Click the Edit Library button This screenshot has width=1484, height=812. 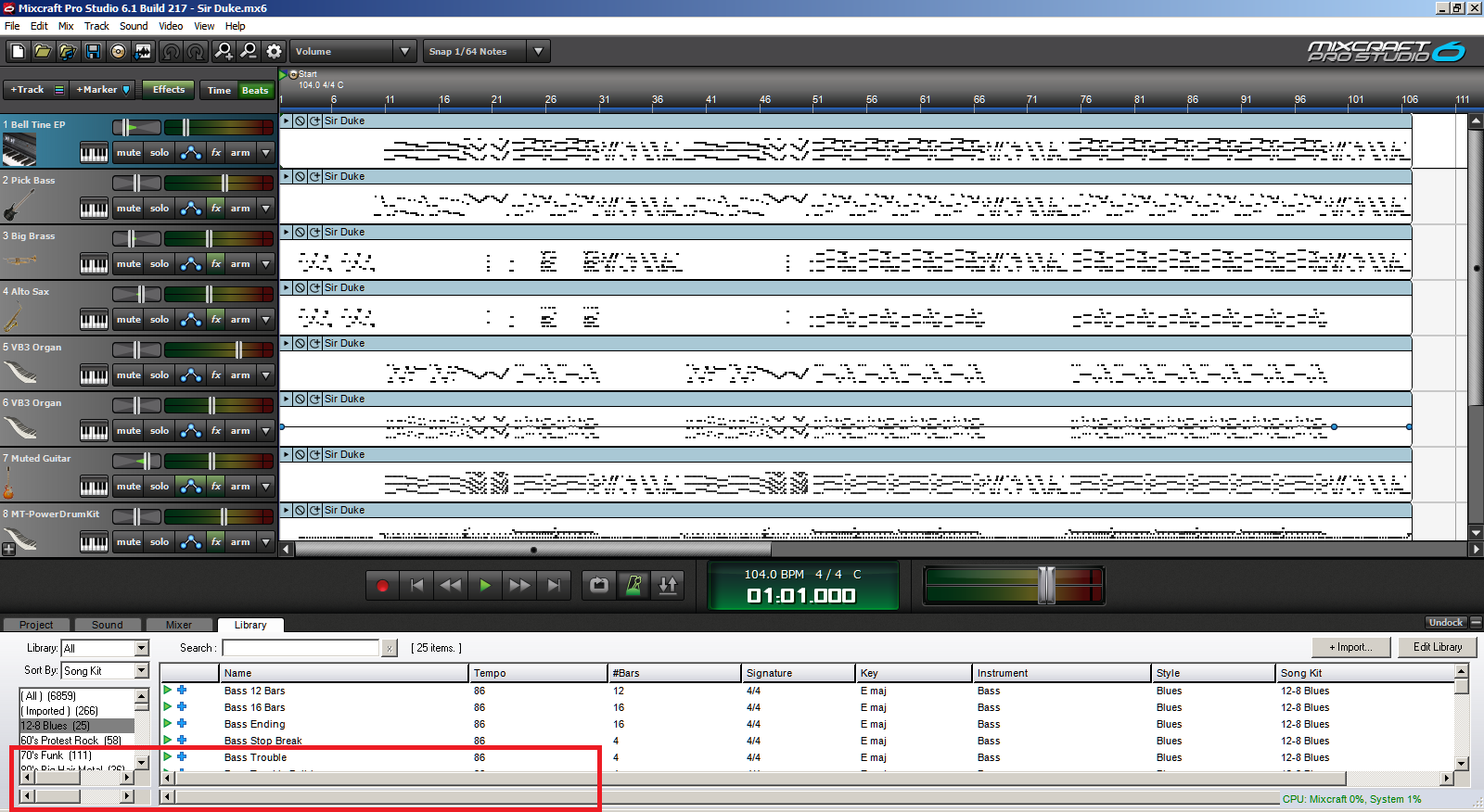point(1438,647)
